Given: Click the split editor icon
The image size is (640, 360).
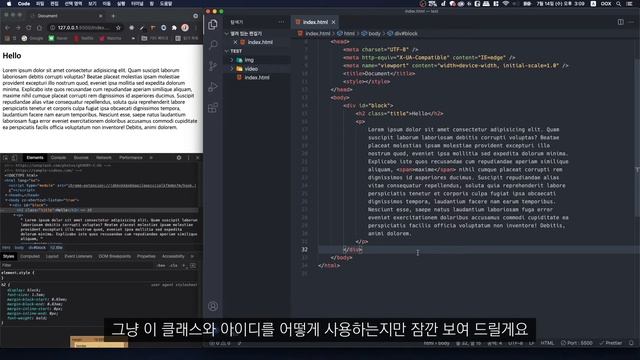Looking at the screenshot, I should coord(620,22).
